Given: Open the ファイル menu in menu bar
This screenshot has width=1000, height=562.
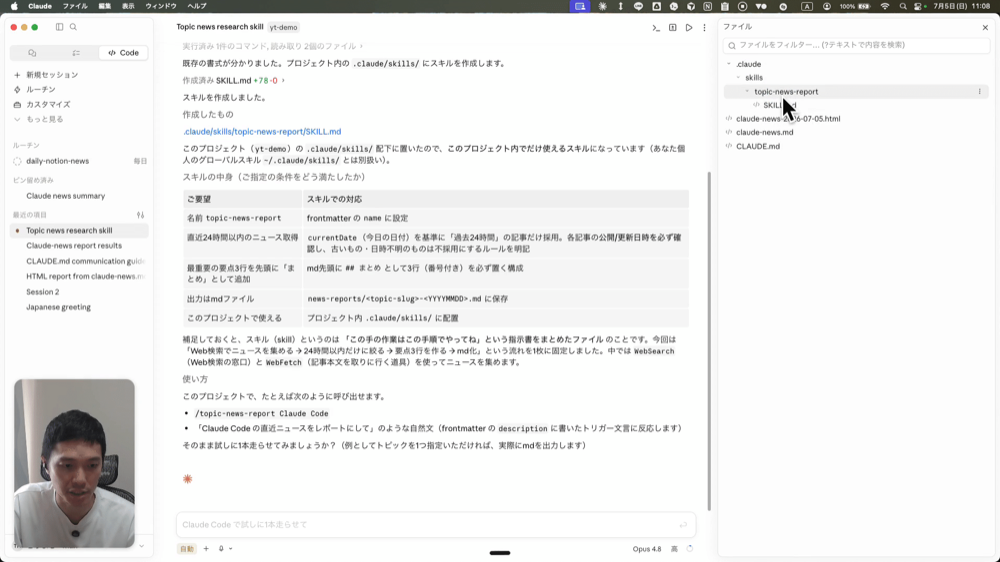Looking at the screenshot, I should 75,6.
